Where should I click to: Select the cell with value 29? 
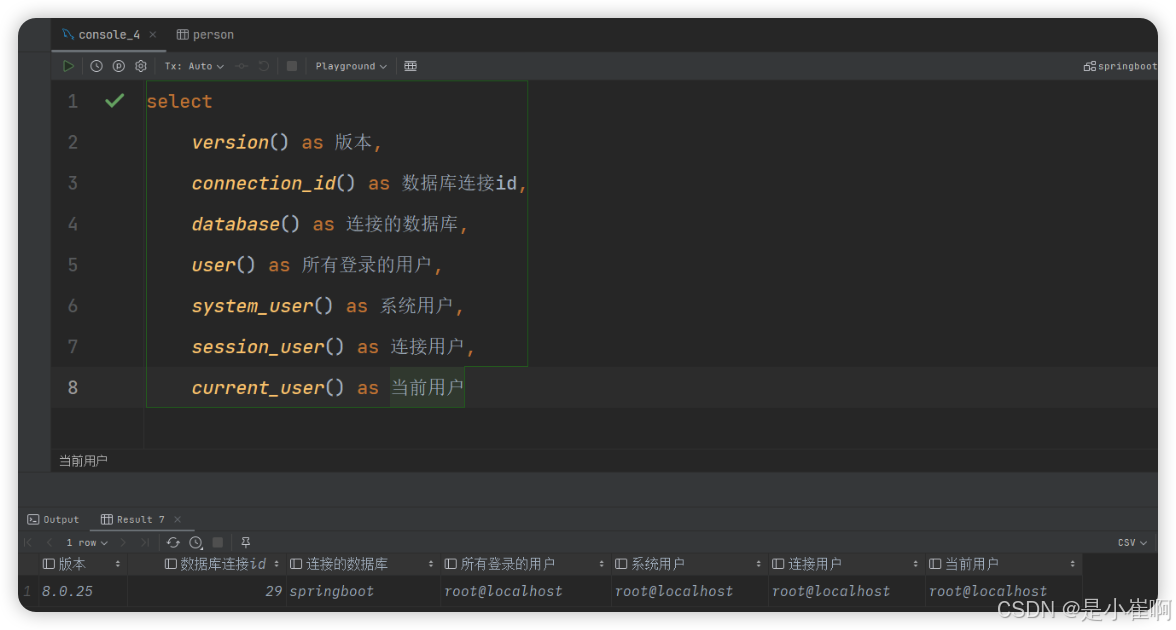[207, 591]
